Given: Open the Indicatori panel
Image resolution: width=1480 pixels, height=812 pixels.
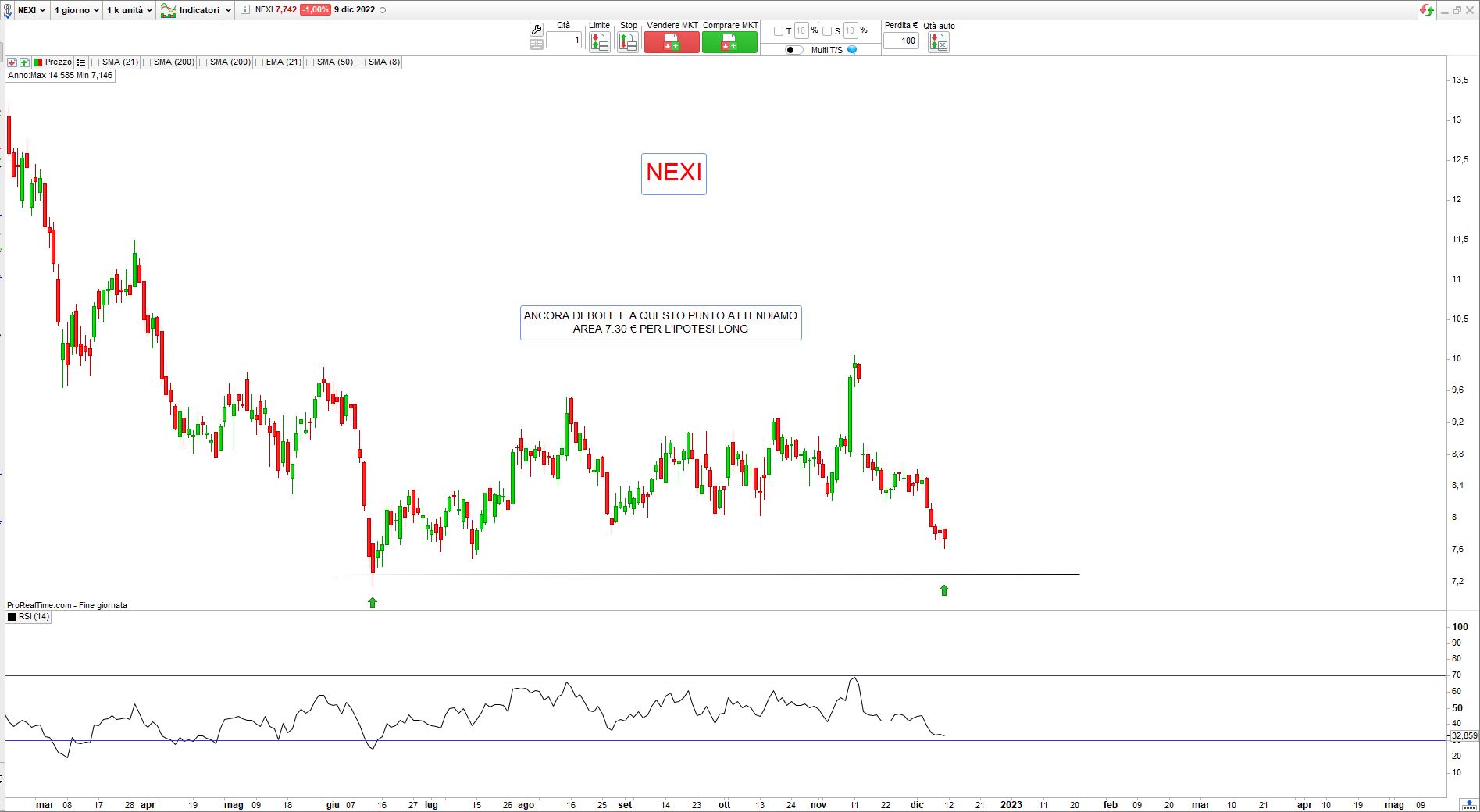Looking at the screenshot, I should (x=191, y=10).
